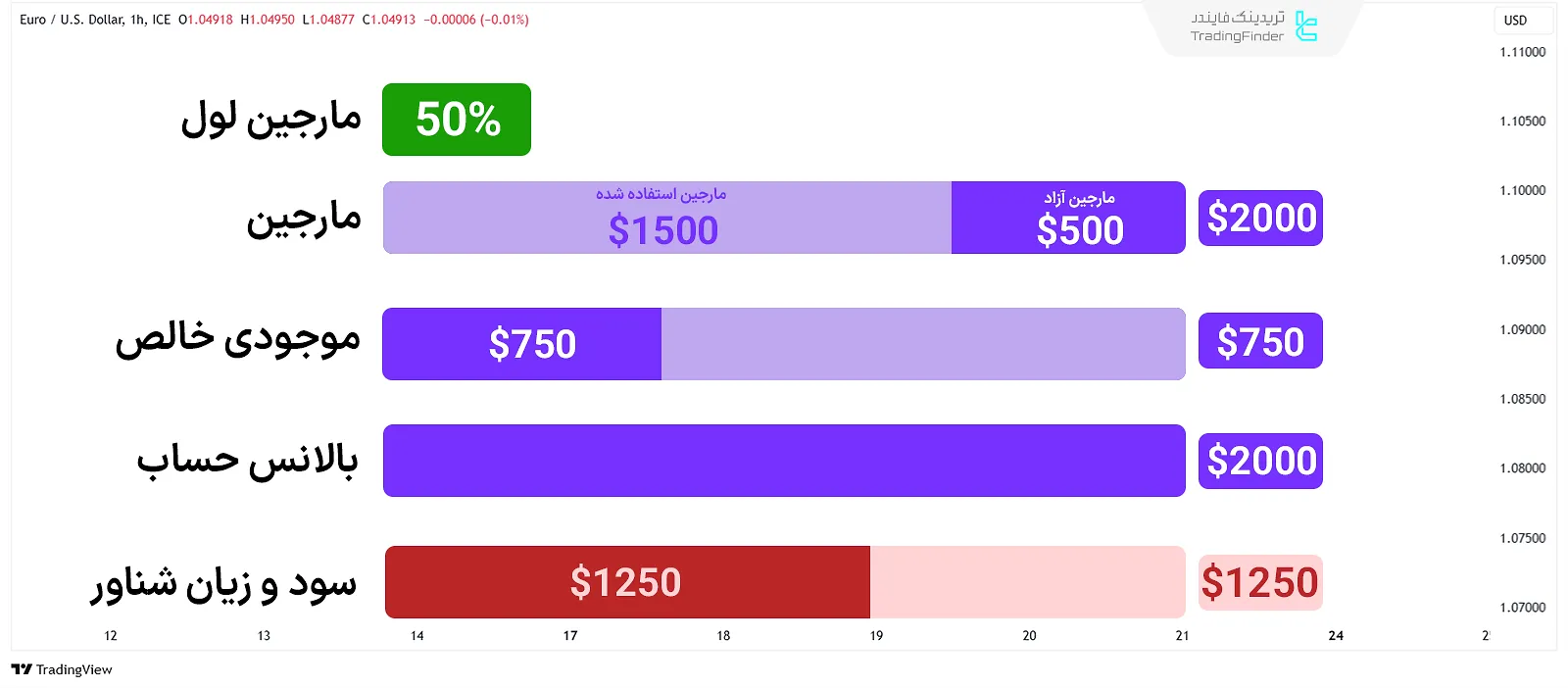The width and height of the screenshot is (1568, 688).
Task: Click the 17 marker on the time axis
Action: pyautogui.click(x=570, y=636)
